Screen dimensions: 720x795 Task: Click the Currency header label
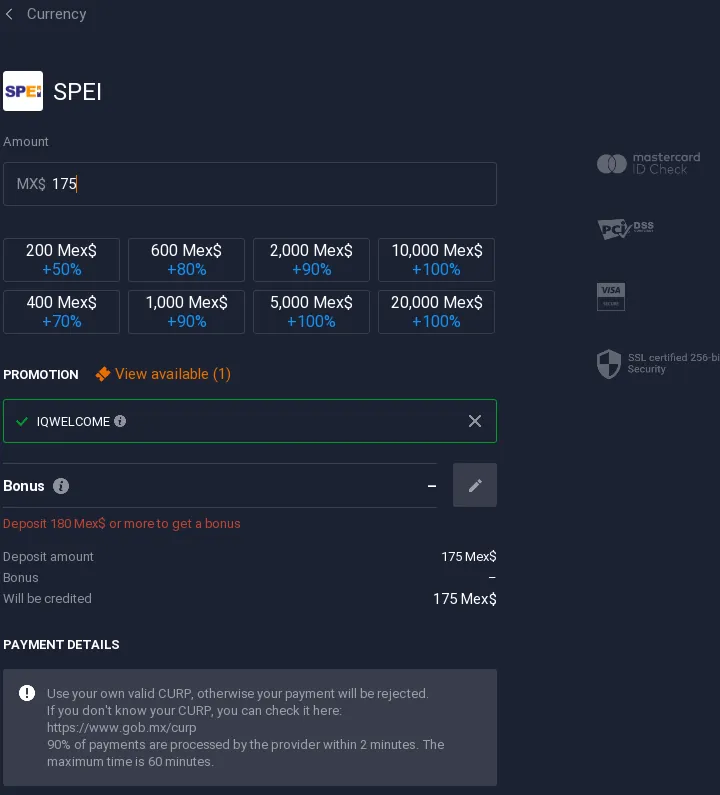pos(56,14)
